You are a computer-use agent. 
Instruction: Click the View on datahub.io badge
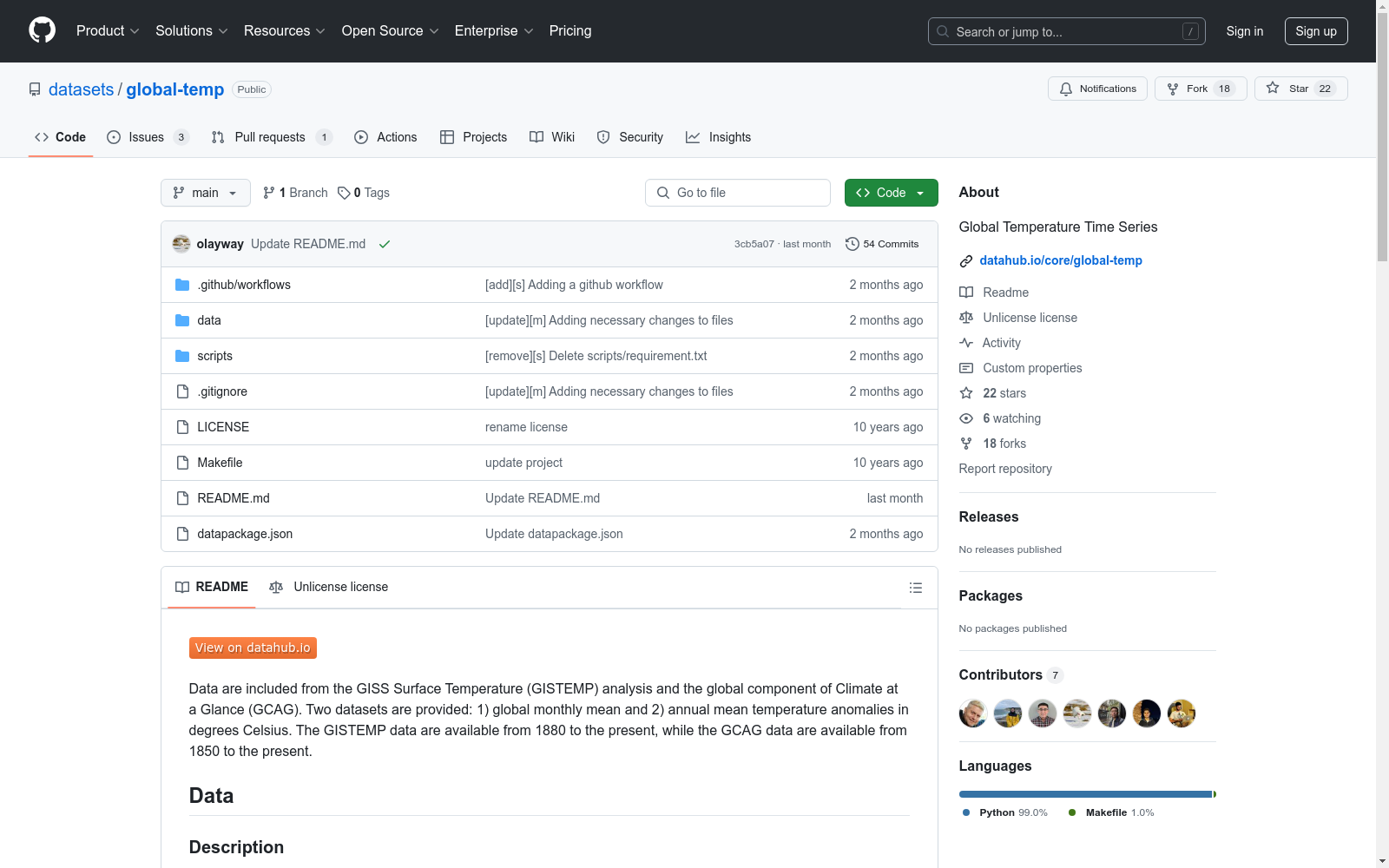253,648
